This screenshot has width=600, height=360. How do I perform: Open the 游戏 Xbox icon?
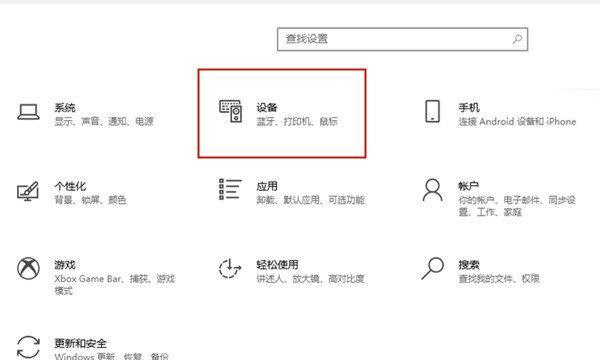(28, 268)
